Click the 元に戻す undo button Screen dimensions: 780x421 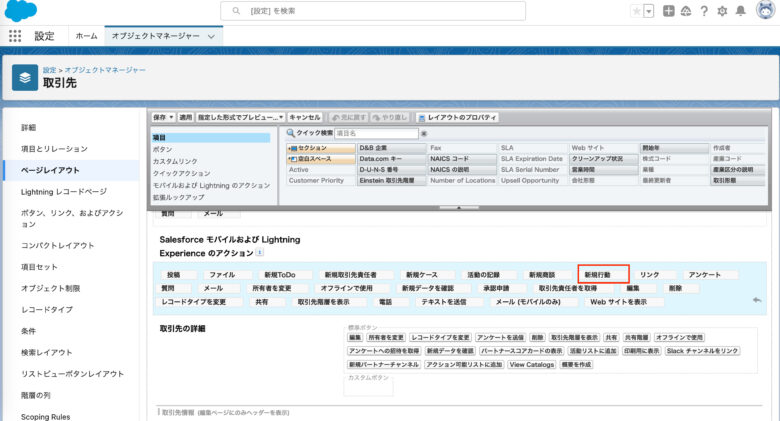[x=349, y=117]
